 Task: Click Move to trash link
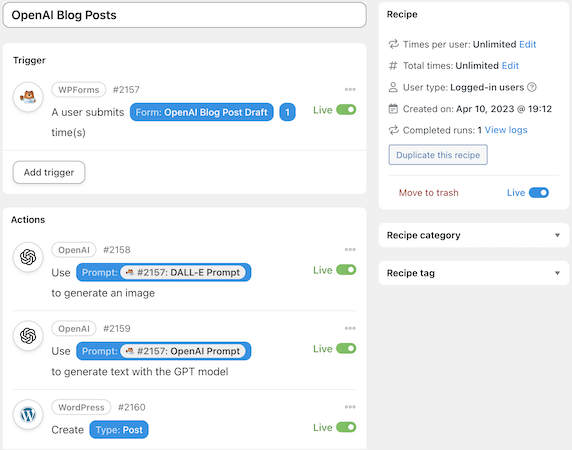[x=428, y=193]
